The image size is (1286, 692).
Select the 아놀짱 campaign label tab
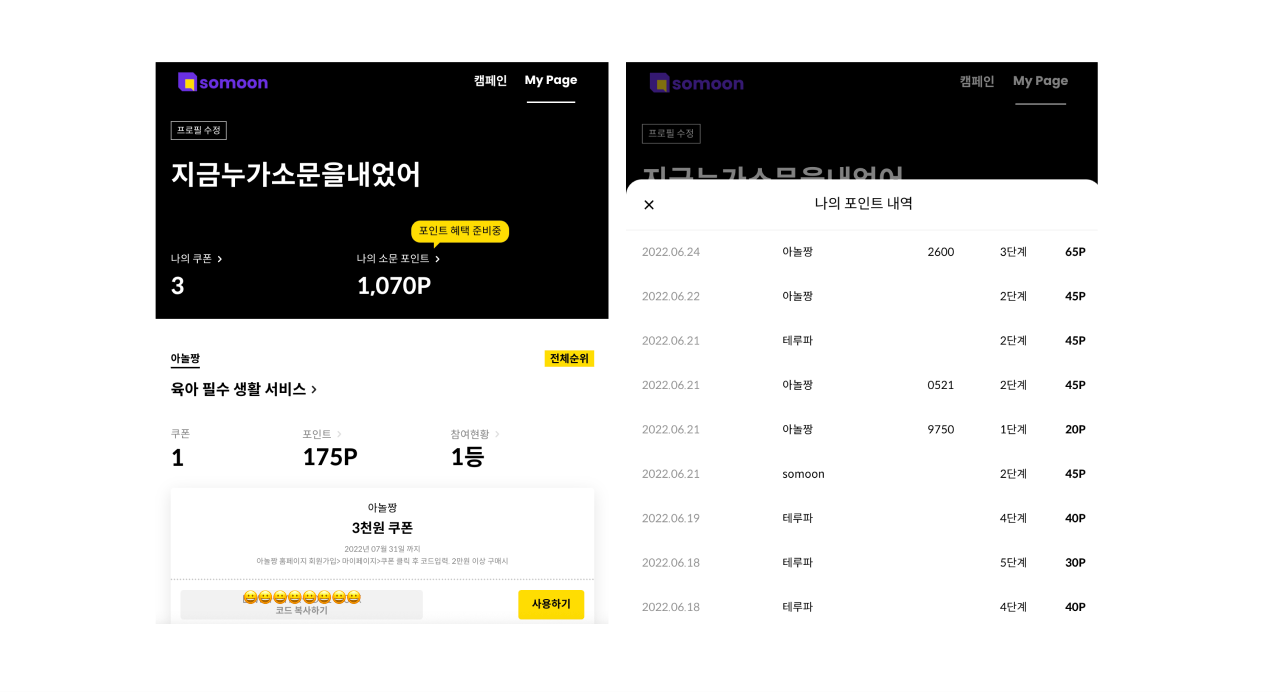[x=185, y=358]
